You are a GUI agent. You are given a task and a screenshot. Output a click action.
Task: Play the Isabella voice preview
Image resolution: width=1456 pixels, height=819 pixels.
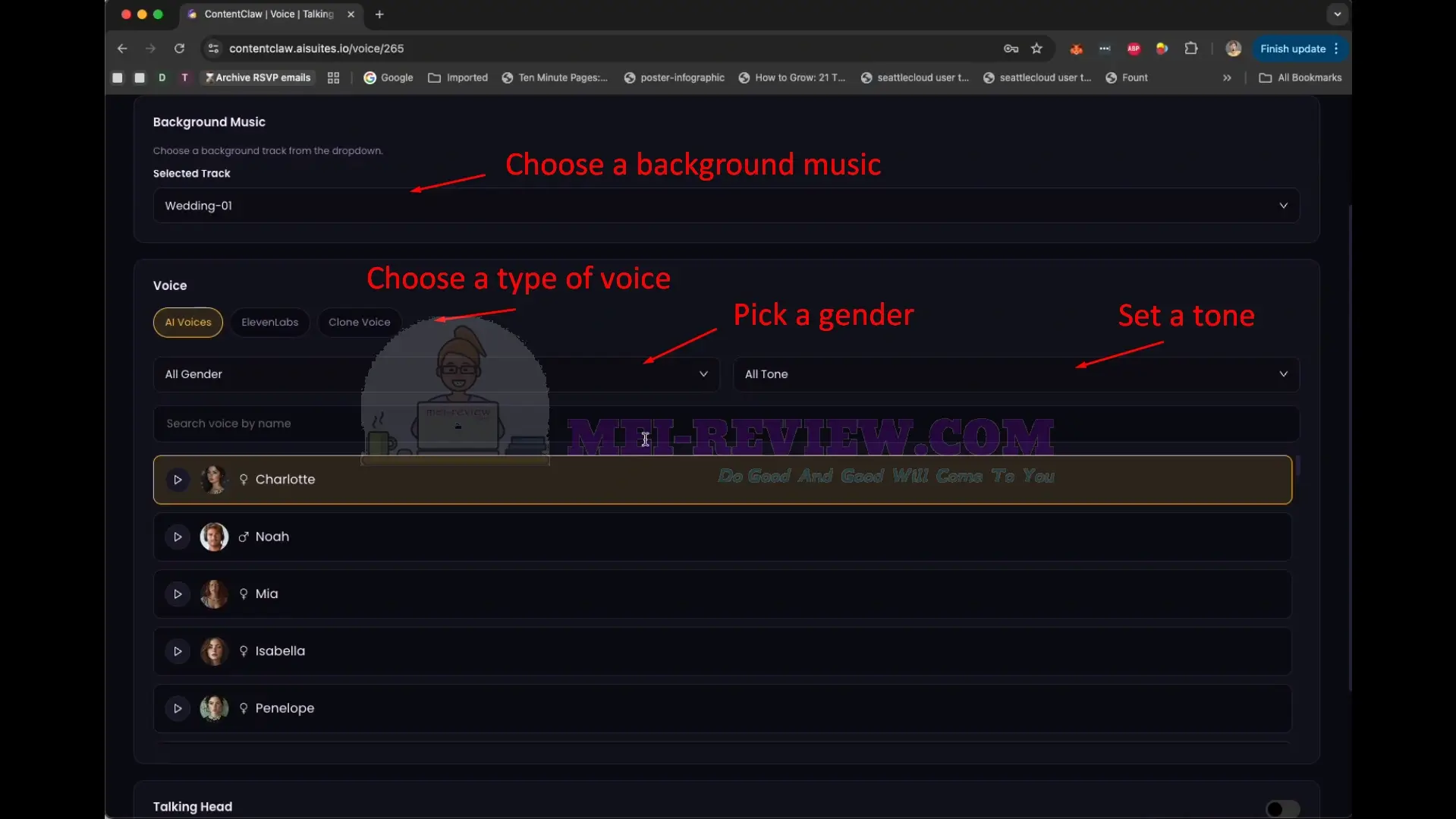coord(178,651)
